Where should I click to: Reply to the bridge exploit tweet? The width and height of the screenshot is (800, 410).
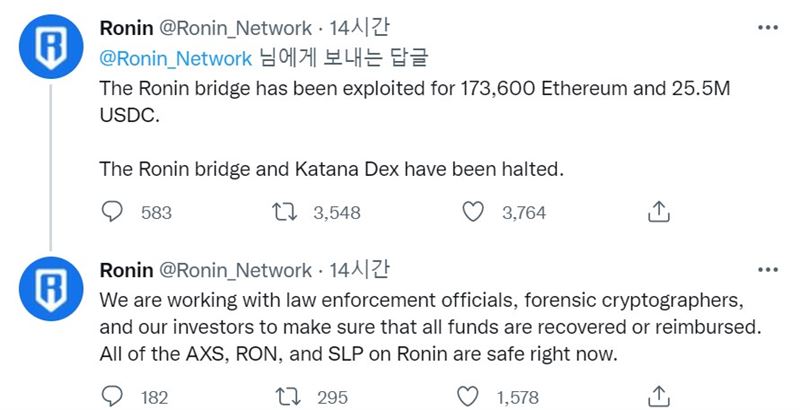pyautogui.click(x=112, y=212)
